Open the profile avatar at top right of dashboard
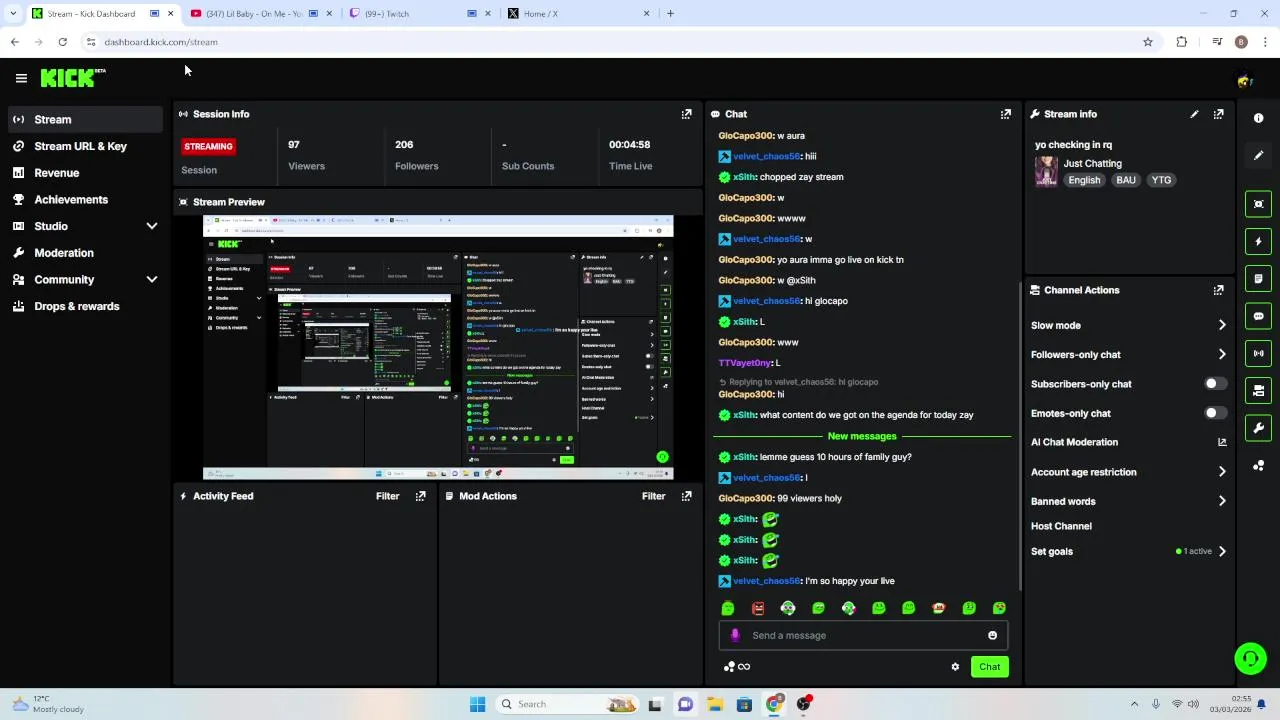The image size is (1280, 720). click(x=1245, y=80)
